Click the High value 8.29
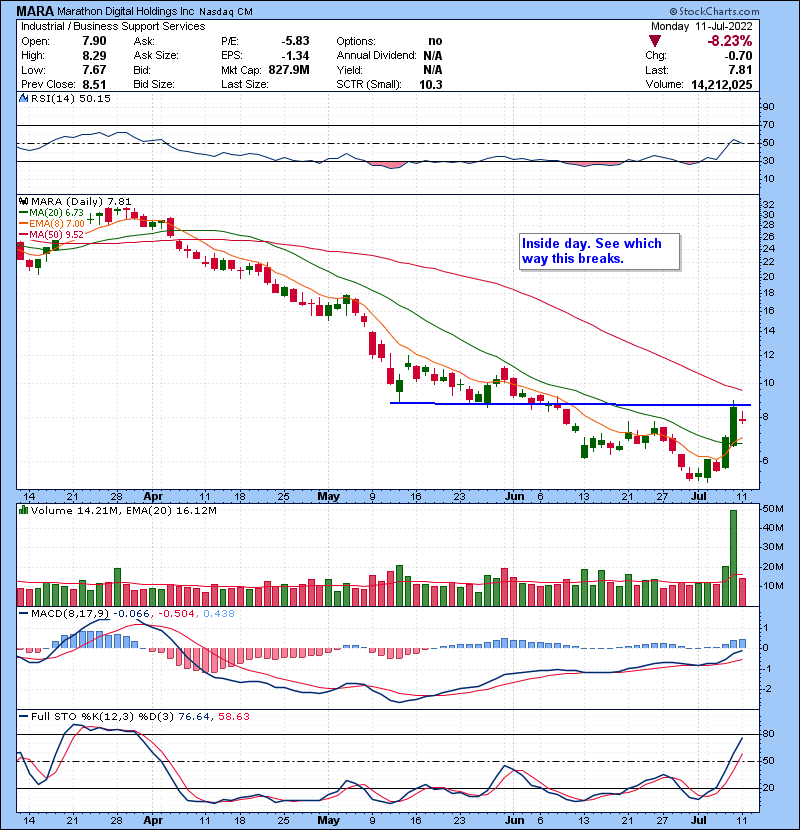The image size is (800, 830). click(x=94, y=56)
